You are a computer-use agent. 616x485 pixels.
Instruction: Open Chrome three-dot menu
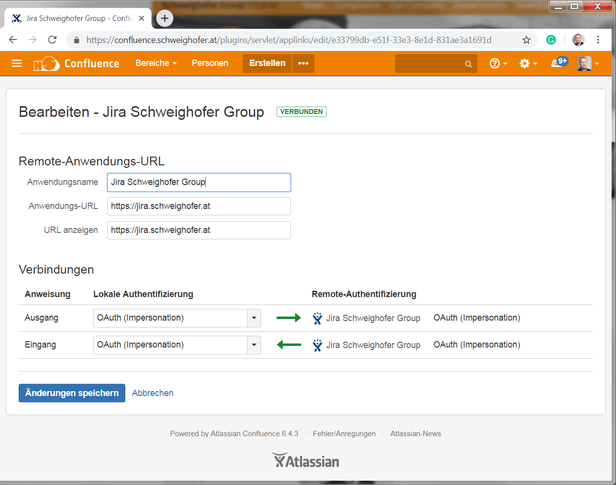point(598,40)
